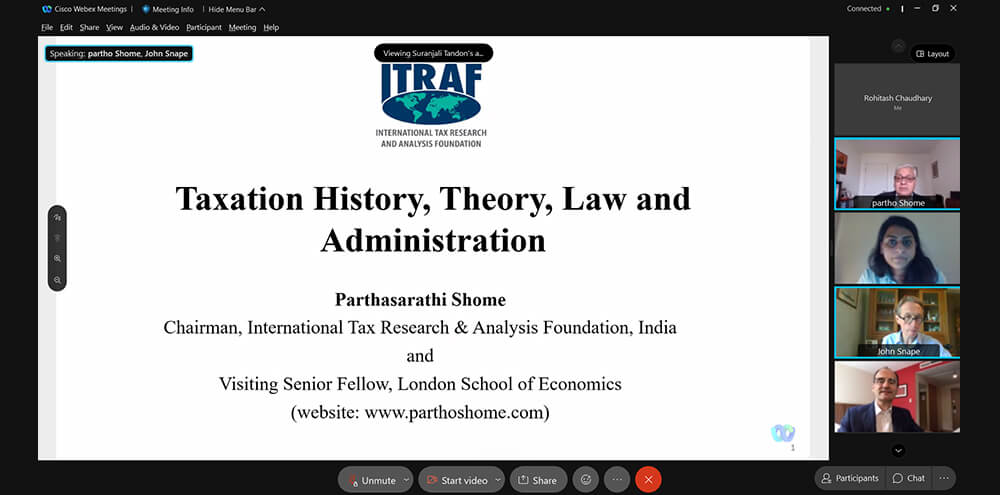Open the reactions emoji button
1000x495 pixels.
point(585,480)
